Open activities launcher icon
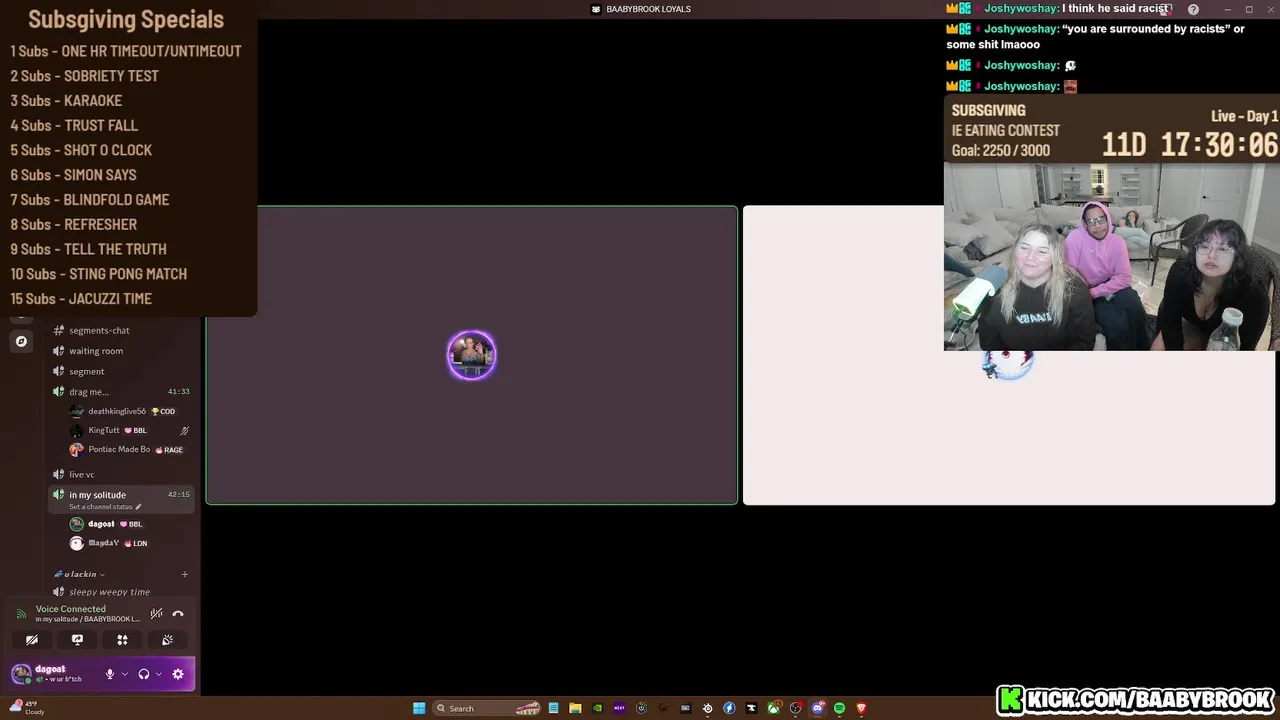1280x720 pixels. (122, 640)
